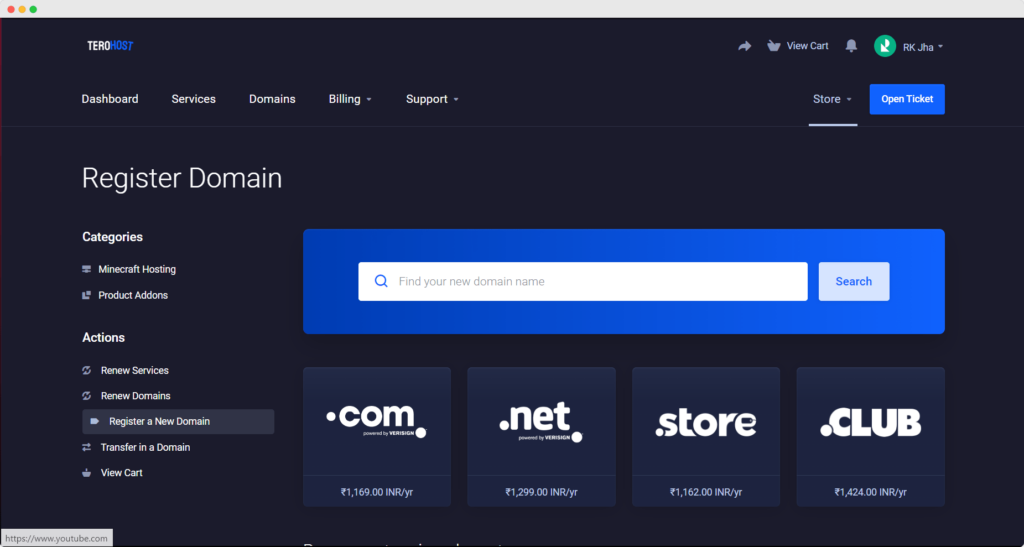
Task: Go to the Dashboard menu item
Action: pos(110,99)
